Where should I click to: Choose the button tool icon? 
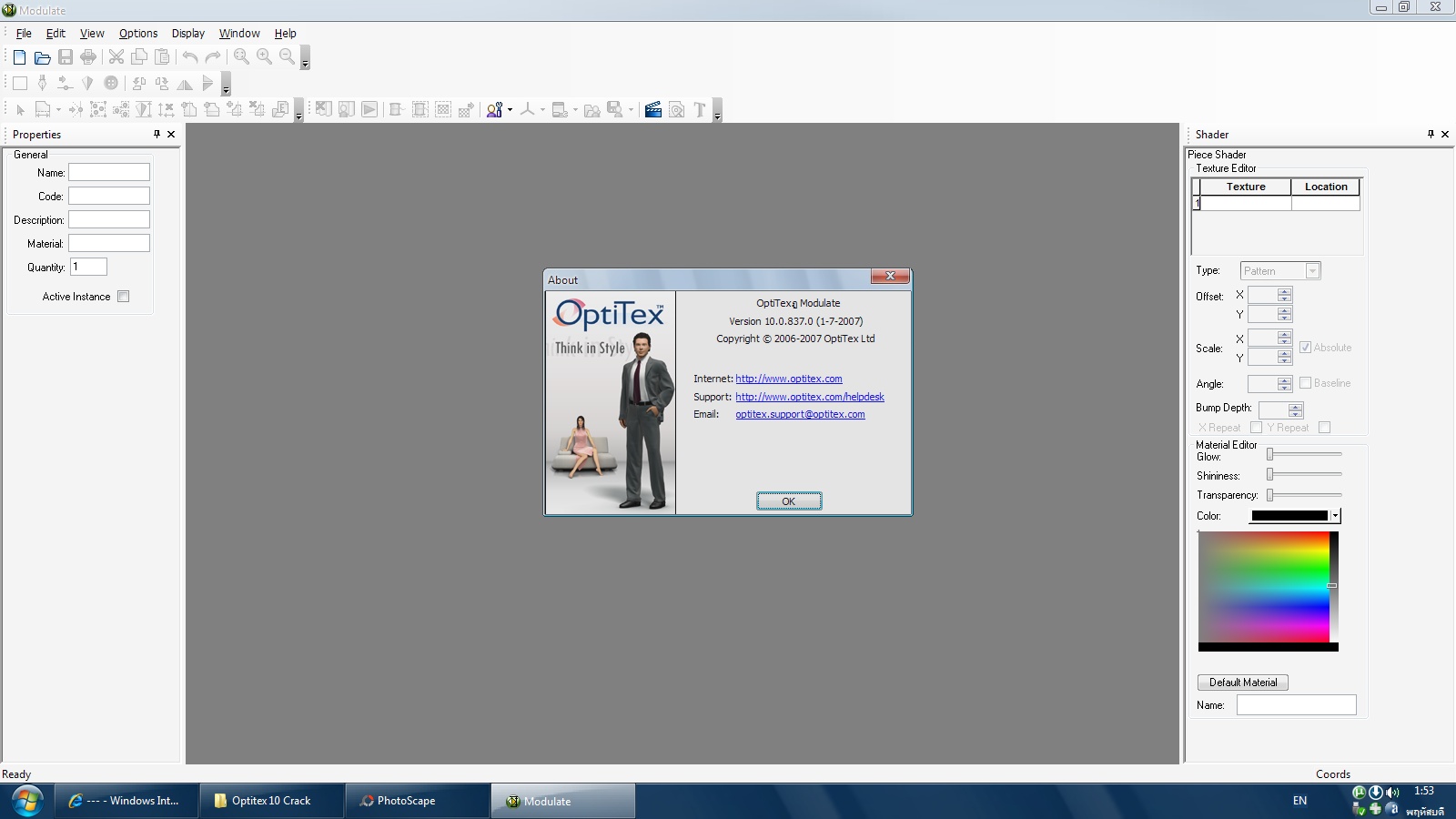pos(111,83)
